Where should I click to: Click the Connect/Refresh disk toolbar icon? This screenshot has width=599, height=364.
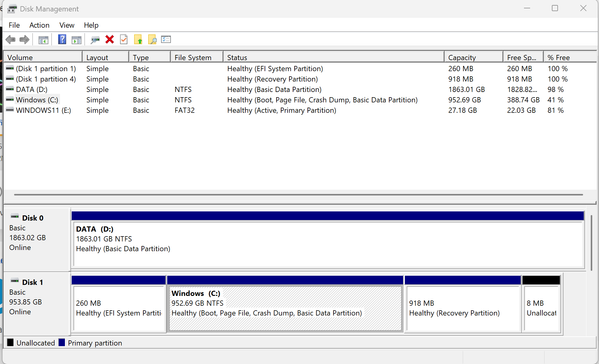(x=95, y=40)
